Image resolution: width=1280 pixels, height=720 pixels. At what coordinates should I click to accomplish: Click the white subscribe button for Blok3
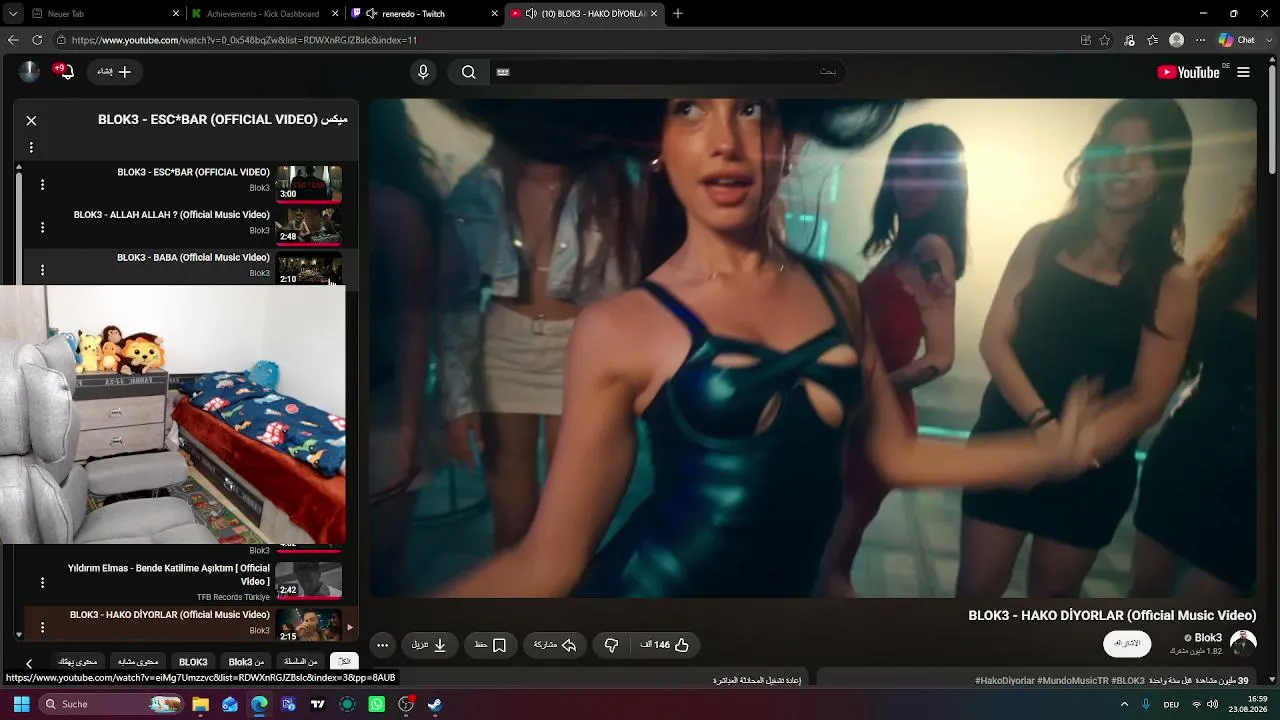click(x=1127, y=643)
